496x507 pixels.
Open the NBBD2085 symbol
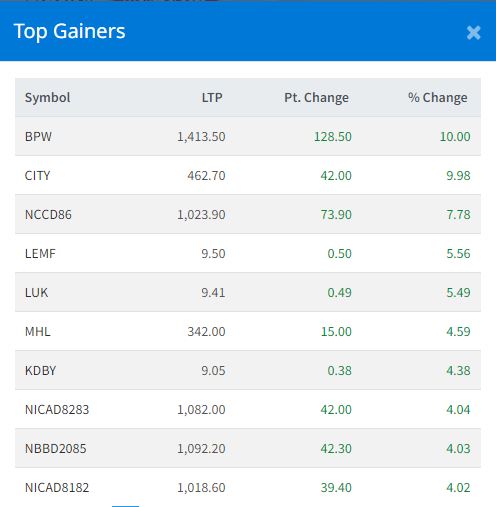coord(56,449)
